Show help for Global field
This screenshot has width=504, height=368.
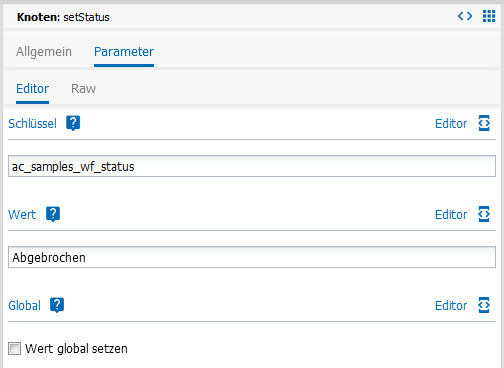click(57, 305)
